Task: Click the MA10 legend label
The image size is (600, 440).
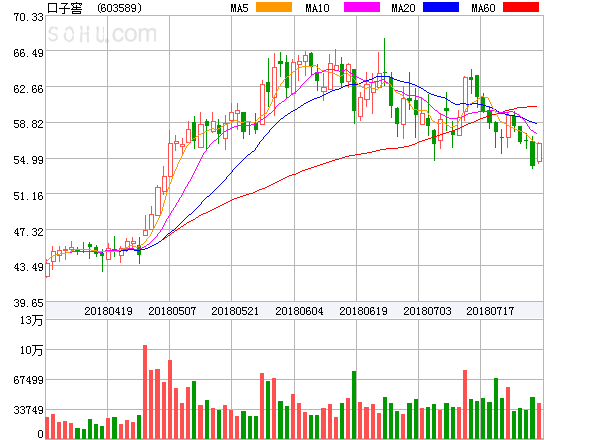Action: 317,8
